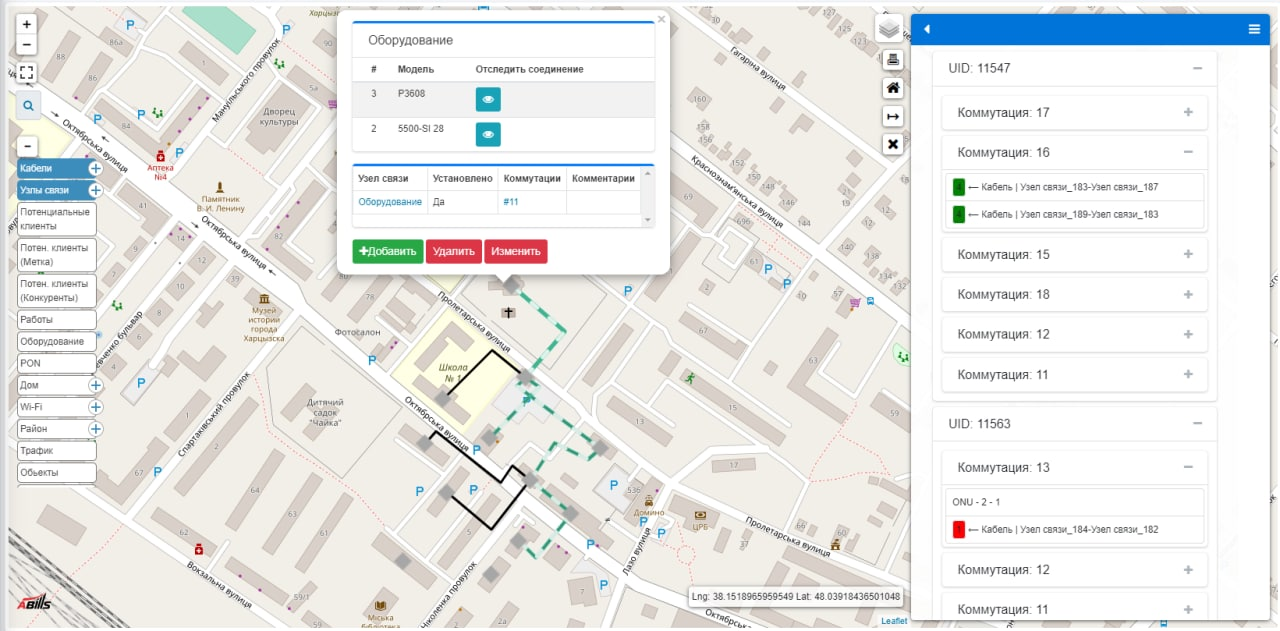Select the Трафик layer item
This screenshot has width=1280, height=631.
[56, 451]
